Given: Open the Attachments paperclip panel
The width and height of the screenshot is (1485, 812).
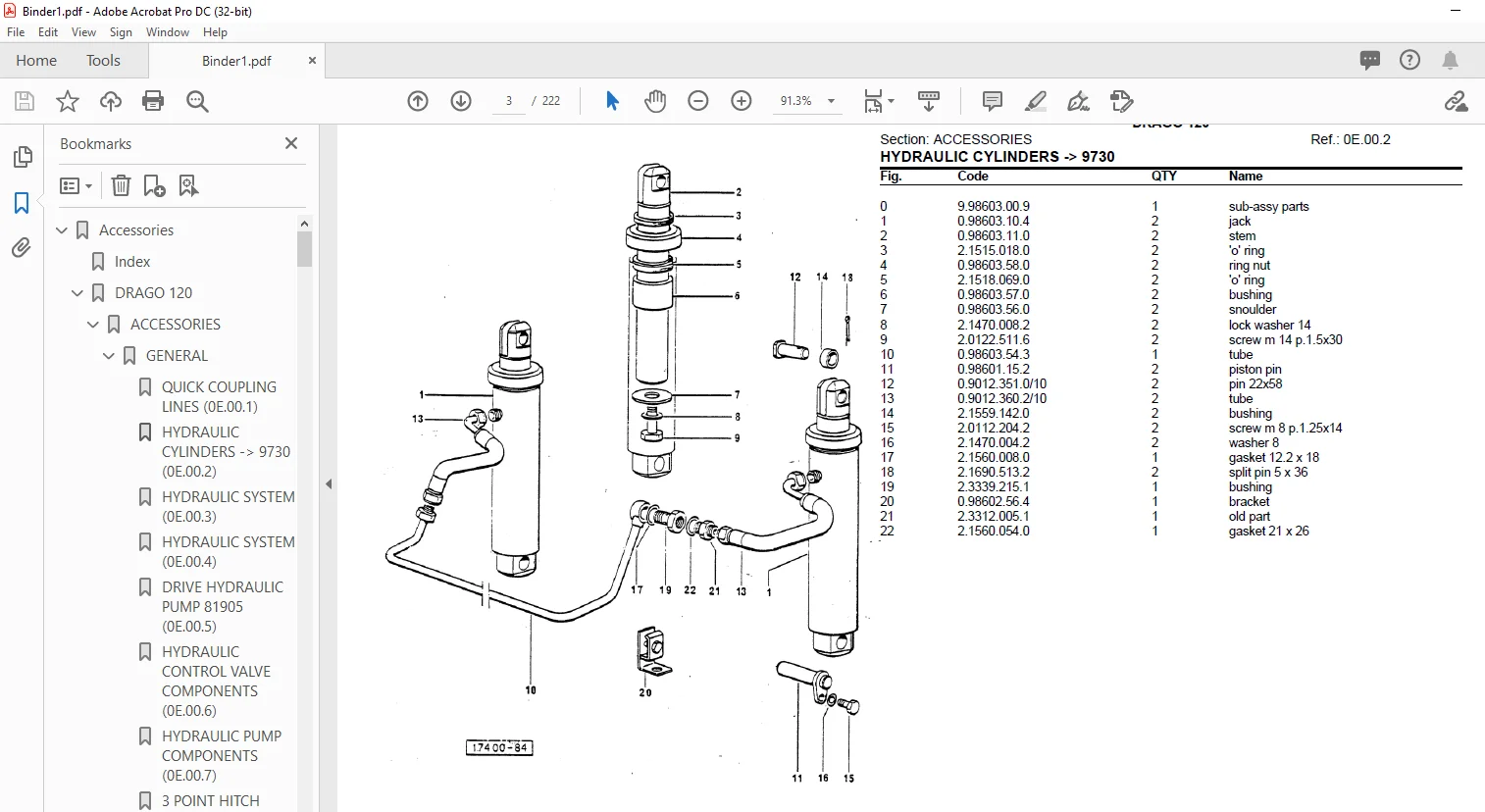Looking at the screenshot, I should point(22,248).
